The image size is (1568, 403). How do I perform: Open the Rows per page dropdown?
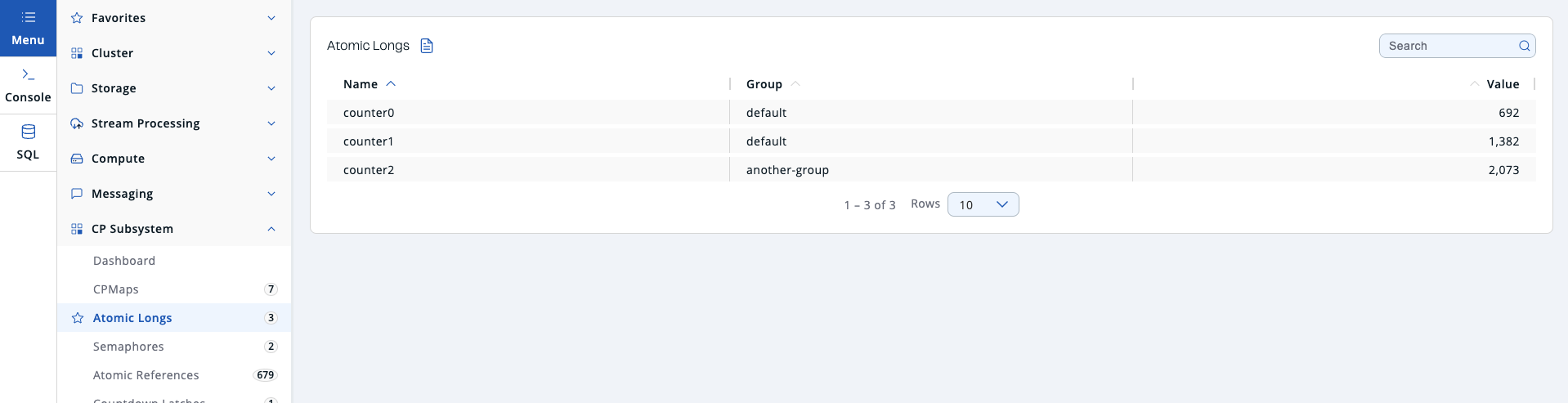pos(983,204)
